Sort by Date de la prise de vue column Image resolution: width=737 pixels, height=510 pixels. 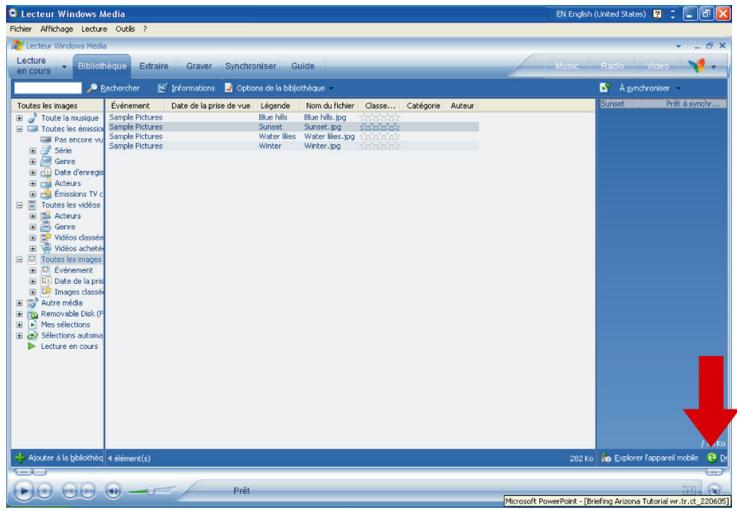pyautogui.click(x=210, y=106)
